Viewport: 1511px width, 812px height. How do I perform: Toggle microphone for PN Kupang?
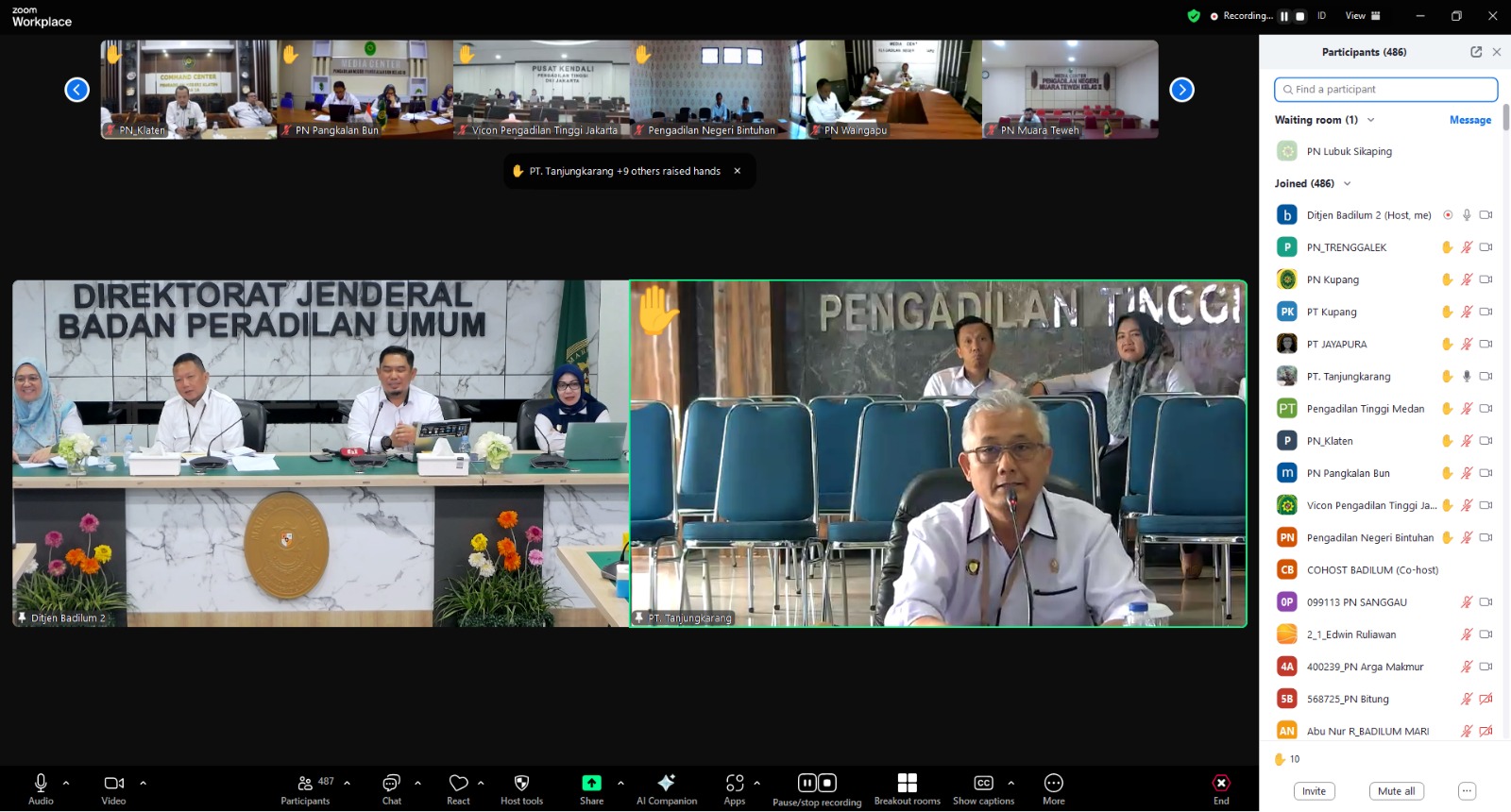(x=1467, y=279)
